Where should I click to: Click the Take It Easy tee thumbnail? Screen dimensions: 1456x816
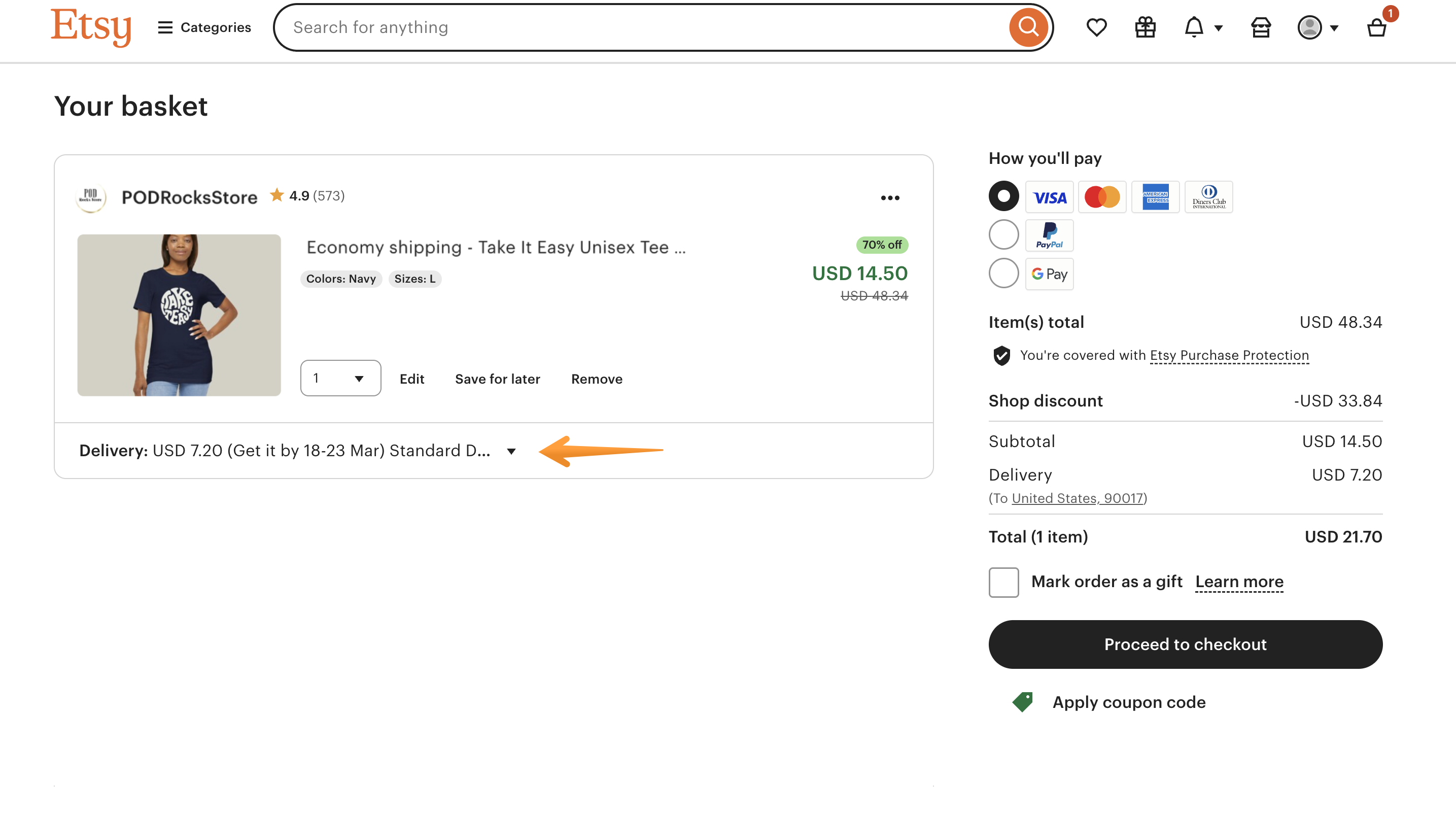point(179,315)
